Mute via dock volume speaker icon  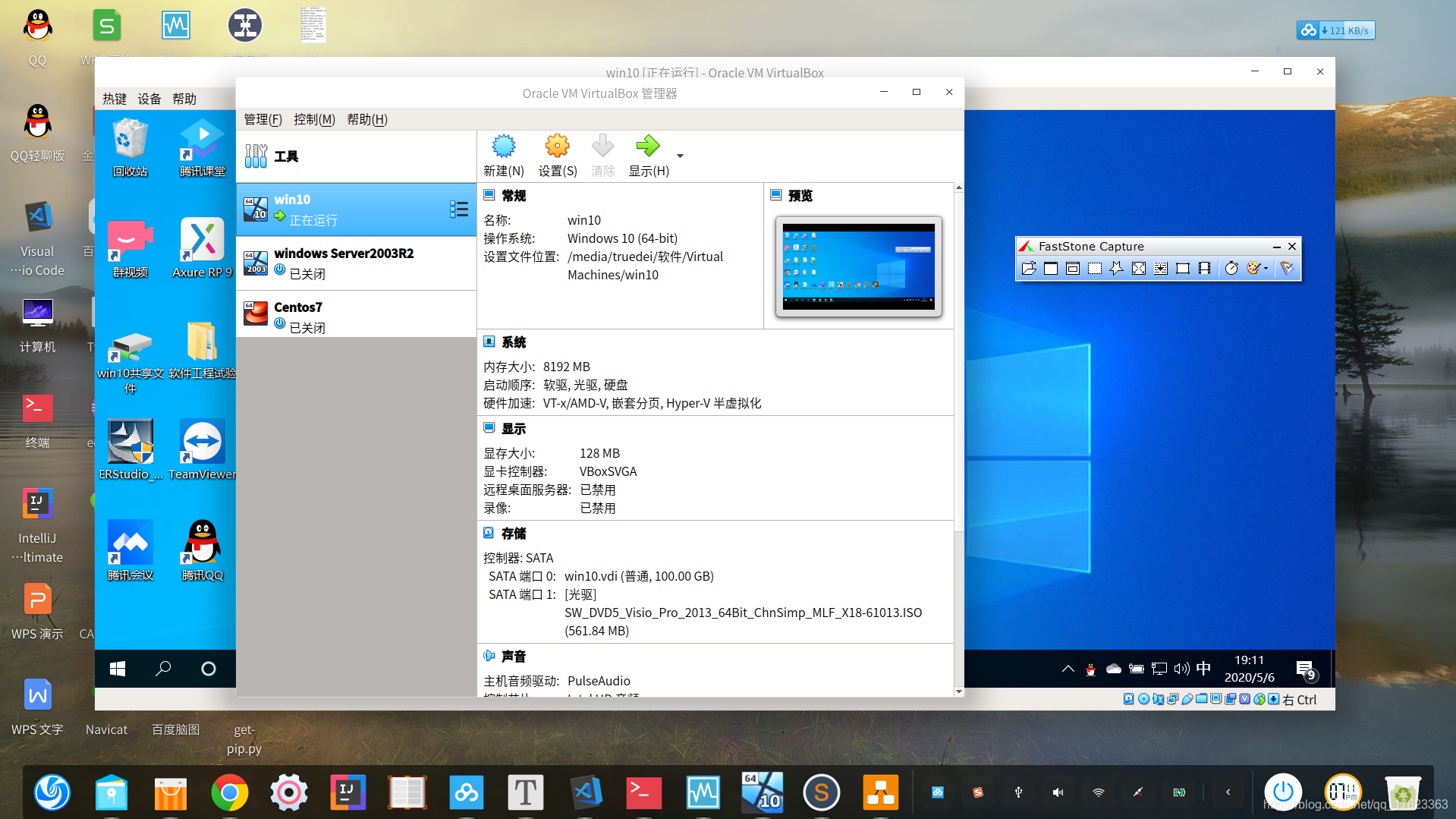coord(1058,792)
